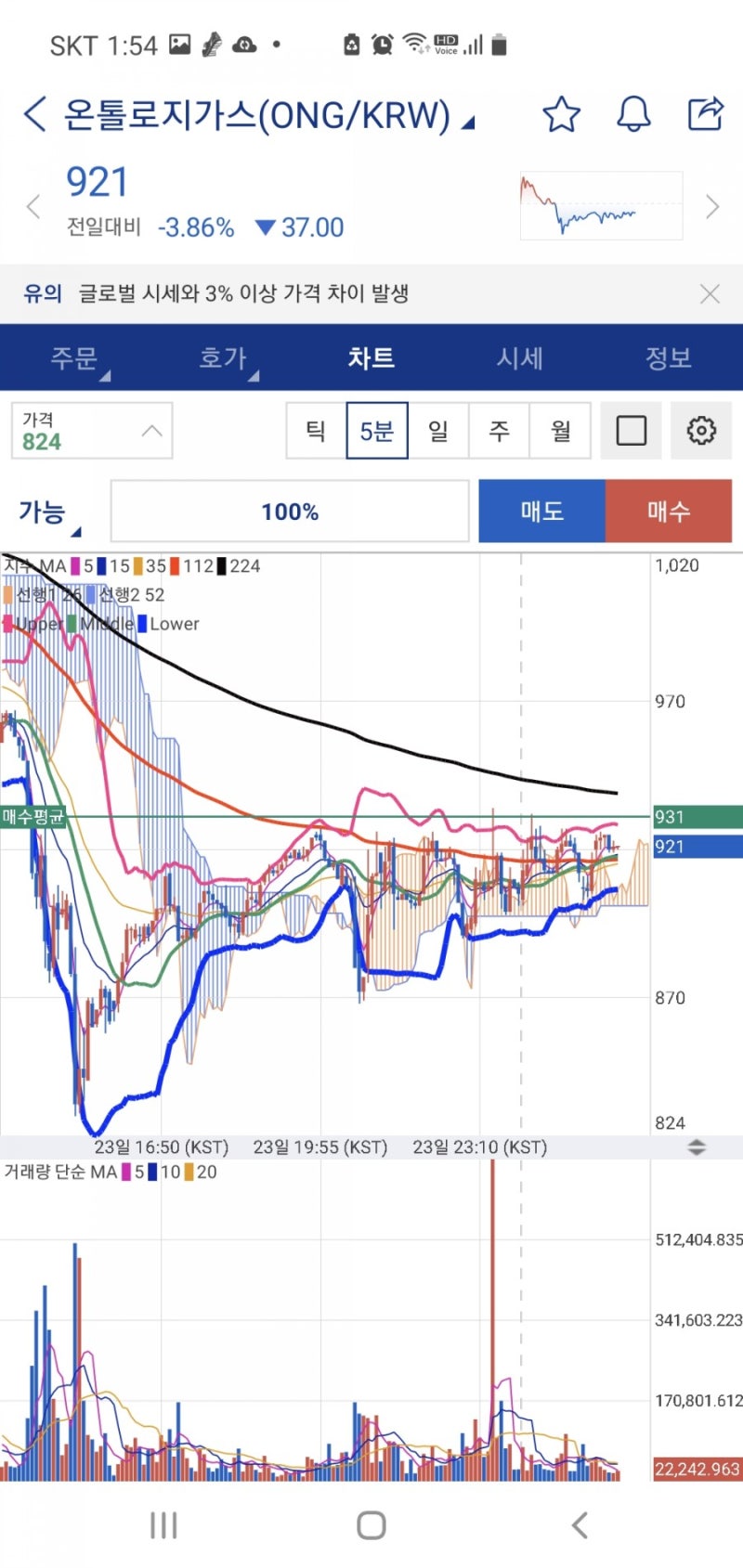Click the MA 224 black color swatch
Image resolution: width=743 pixels, height=1568 pixels.
pyautogui.click(x=221, y=566)
